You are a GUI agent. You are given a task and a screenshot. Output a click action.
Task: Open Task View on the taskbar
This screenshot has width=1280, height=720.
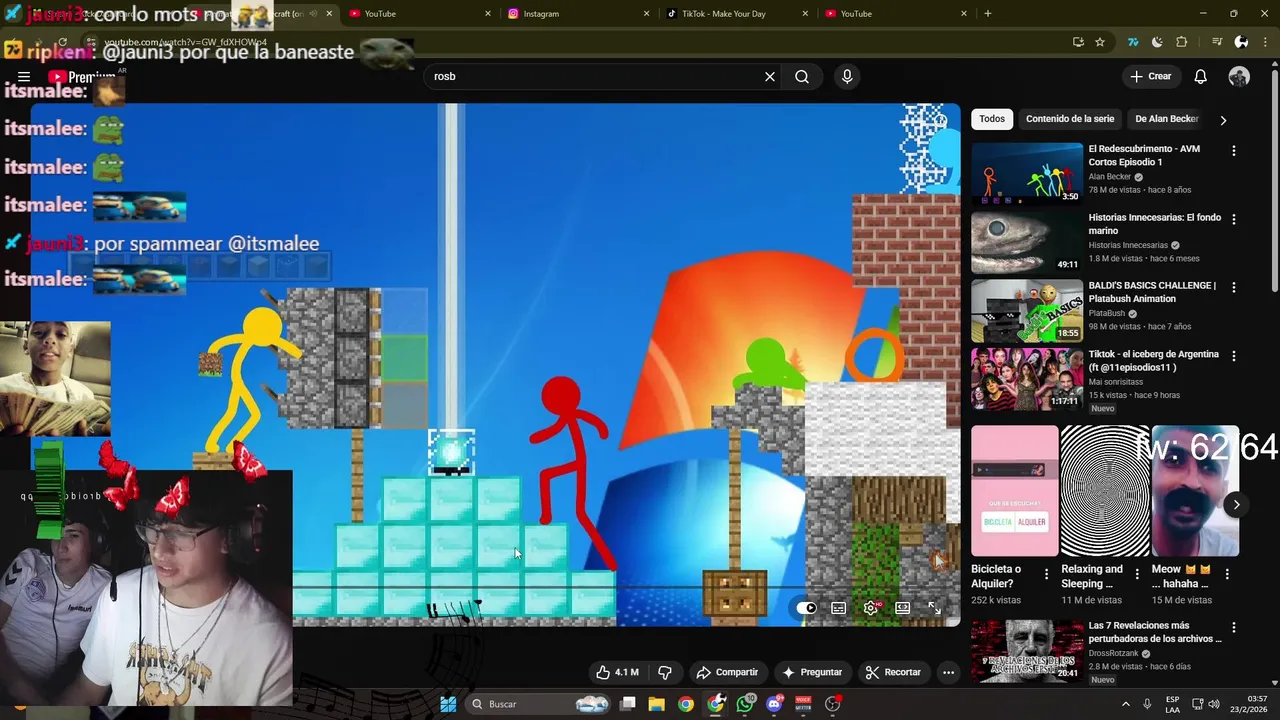tap(627, 704)
